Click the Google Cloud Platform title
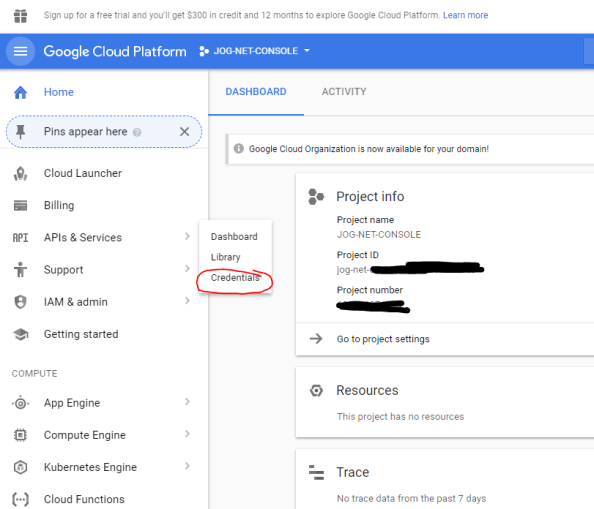This screenshot has height=509, width=594. click(x=115, y=52)
